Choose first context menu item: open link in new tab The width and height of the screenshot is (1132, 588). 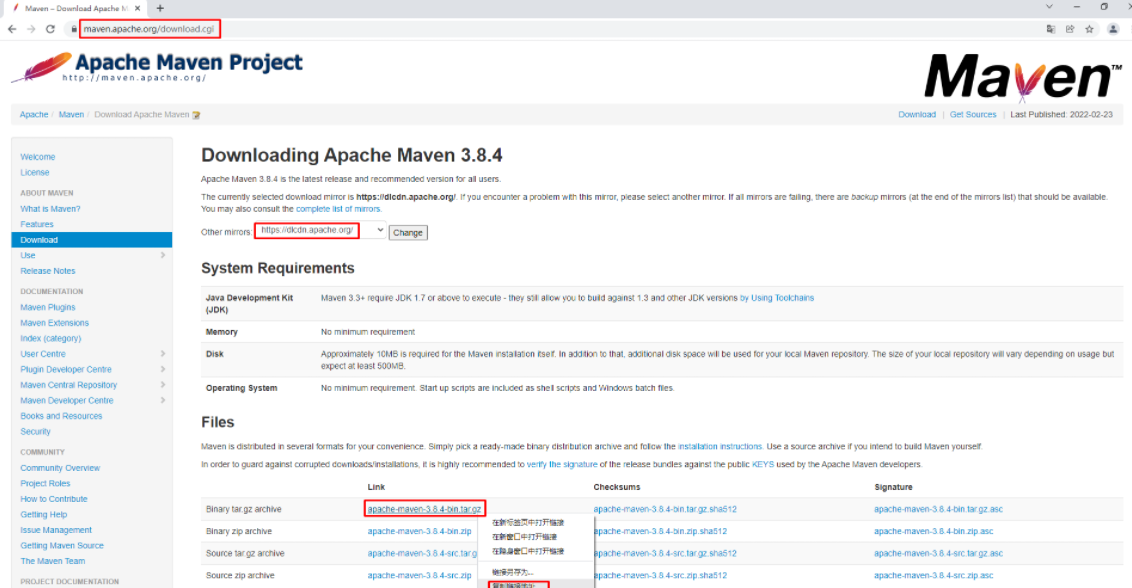tap(535, 522)
